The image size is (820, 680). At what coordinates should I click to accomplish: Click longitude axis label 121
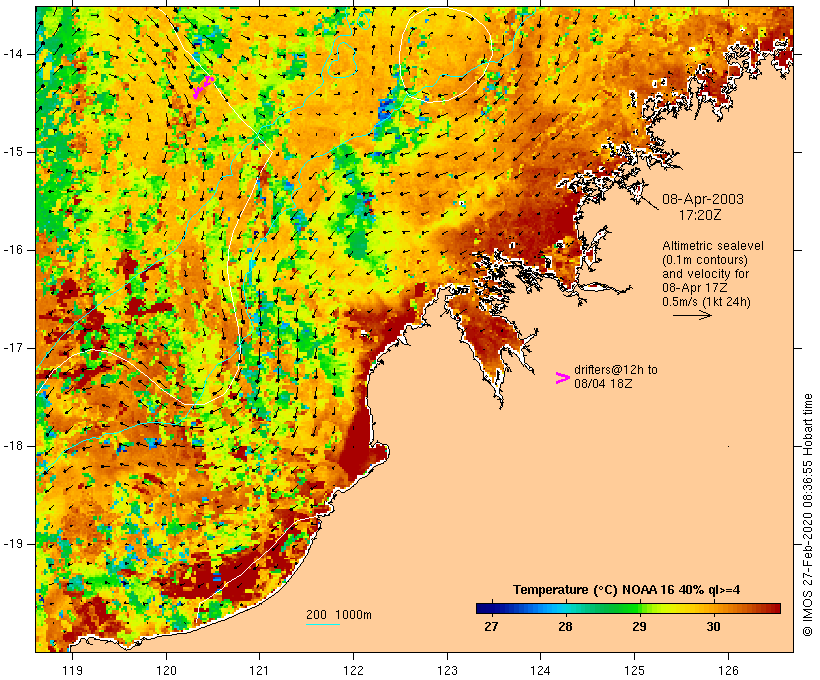tap(259, 670)
